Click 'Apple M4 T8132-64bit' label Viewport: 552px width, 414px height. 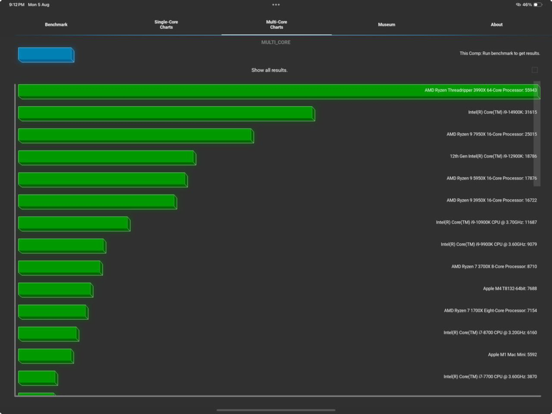click(x=510, y=289)
